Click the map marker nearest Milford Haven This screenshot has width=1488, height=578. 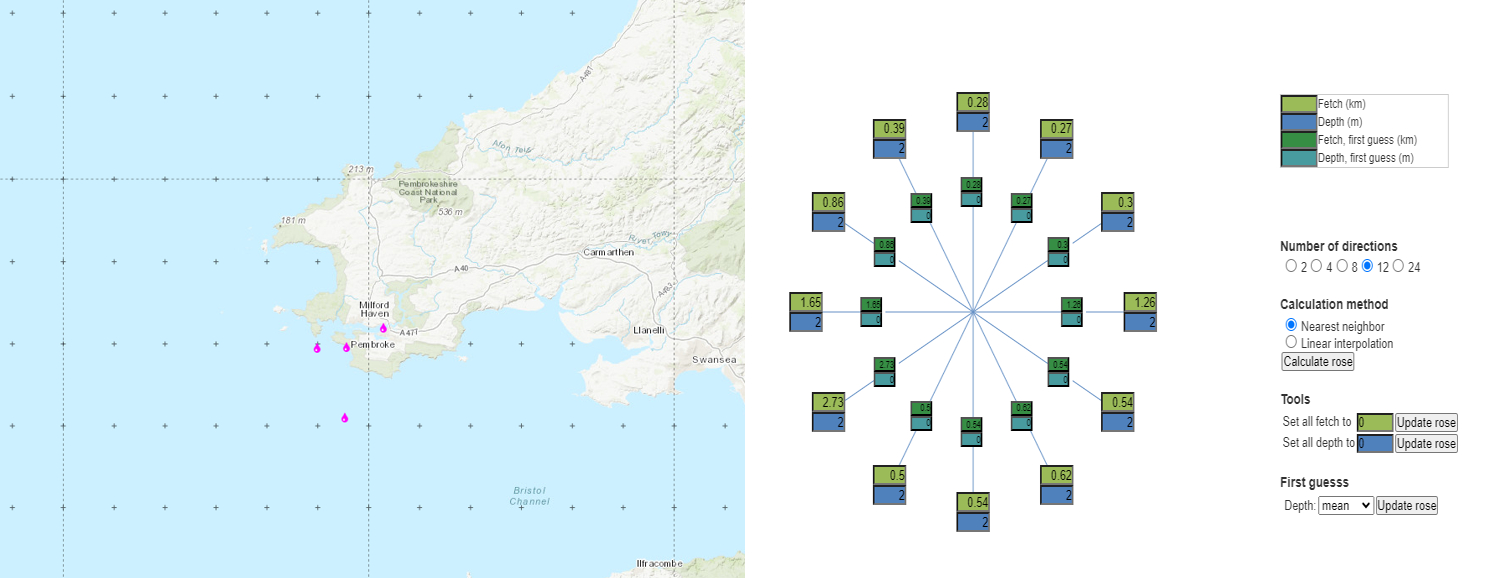pyautogui.click(x=383, y=328)
